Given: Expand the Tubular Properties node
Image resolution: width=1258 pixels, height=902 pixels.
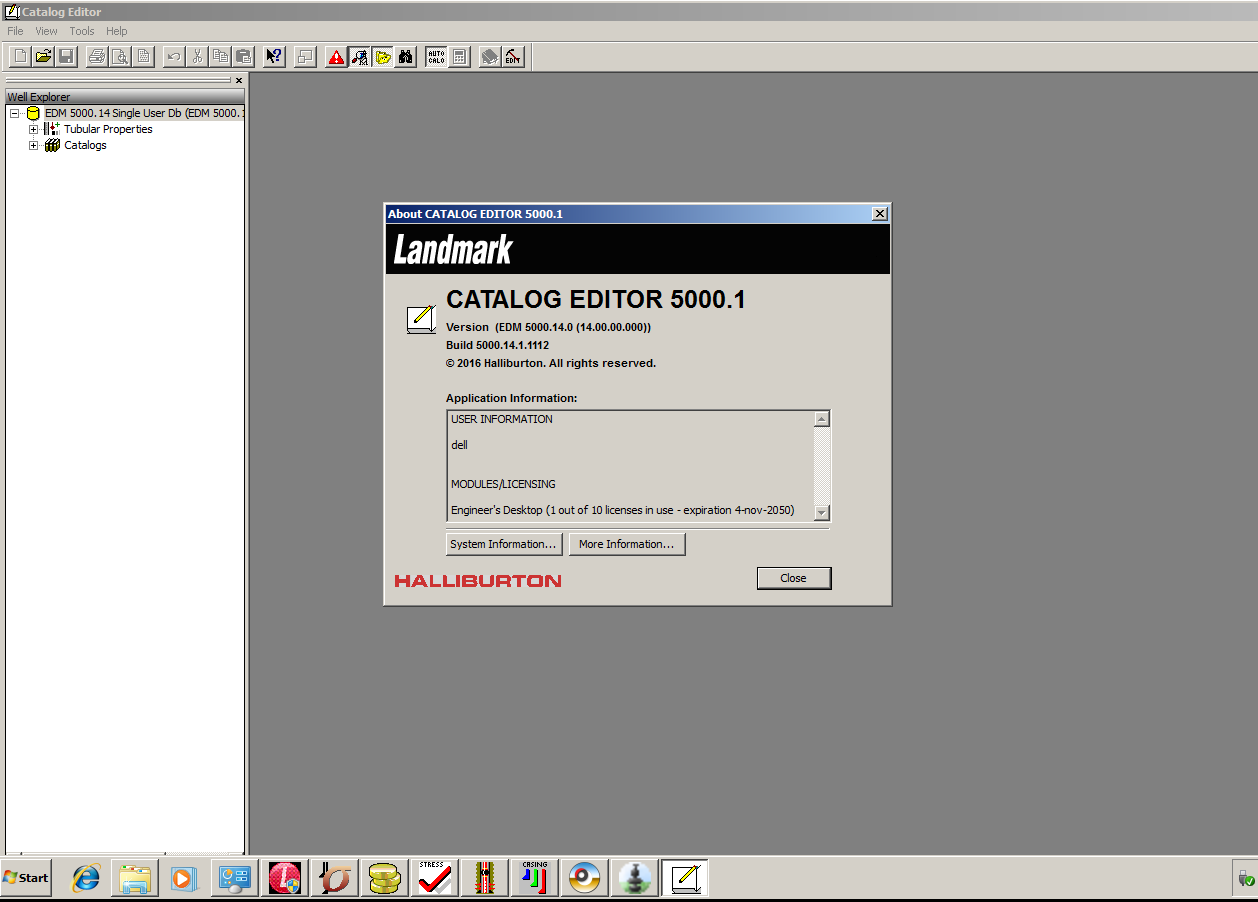Looking at the screenshot, I should tap(34, 129).
